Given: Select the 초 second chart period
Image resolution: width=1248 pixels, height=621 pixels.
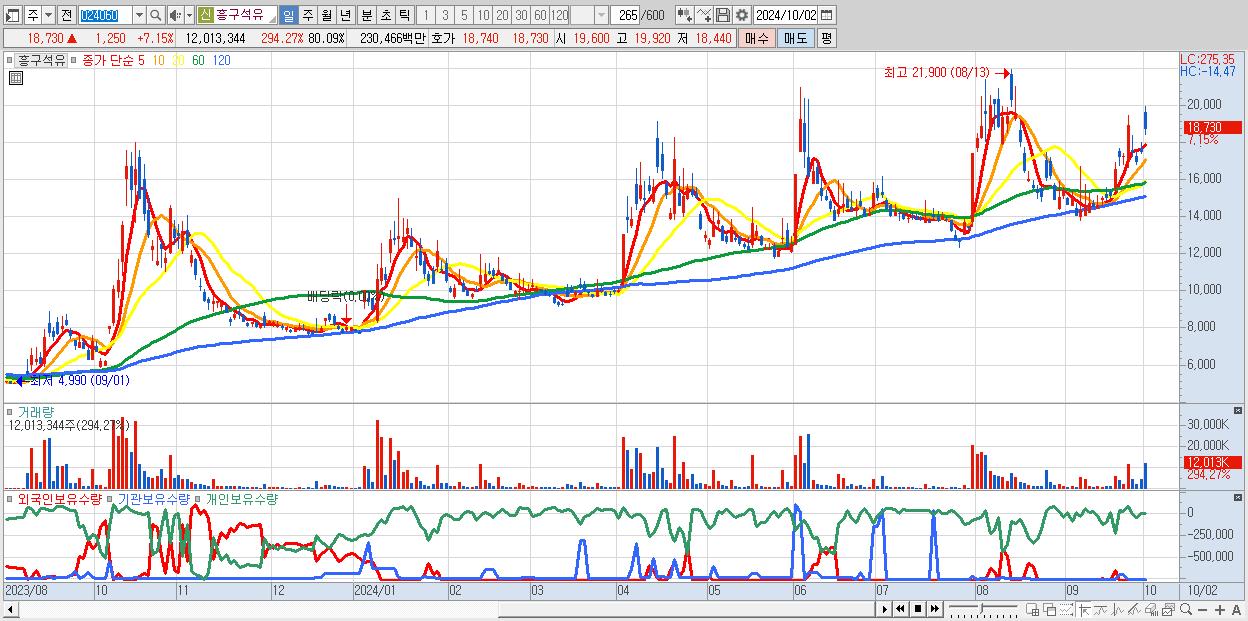Looking at the screenshot, I should [x=386, y=15].
